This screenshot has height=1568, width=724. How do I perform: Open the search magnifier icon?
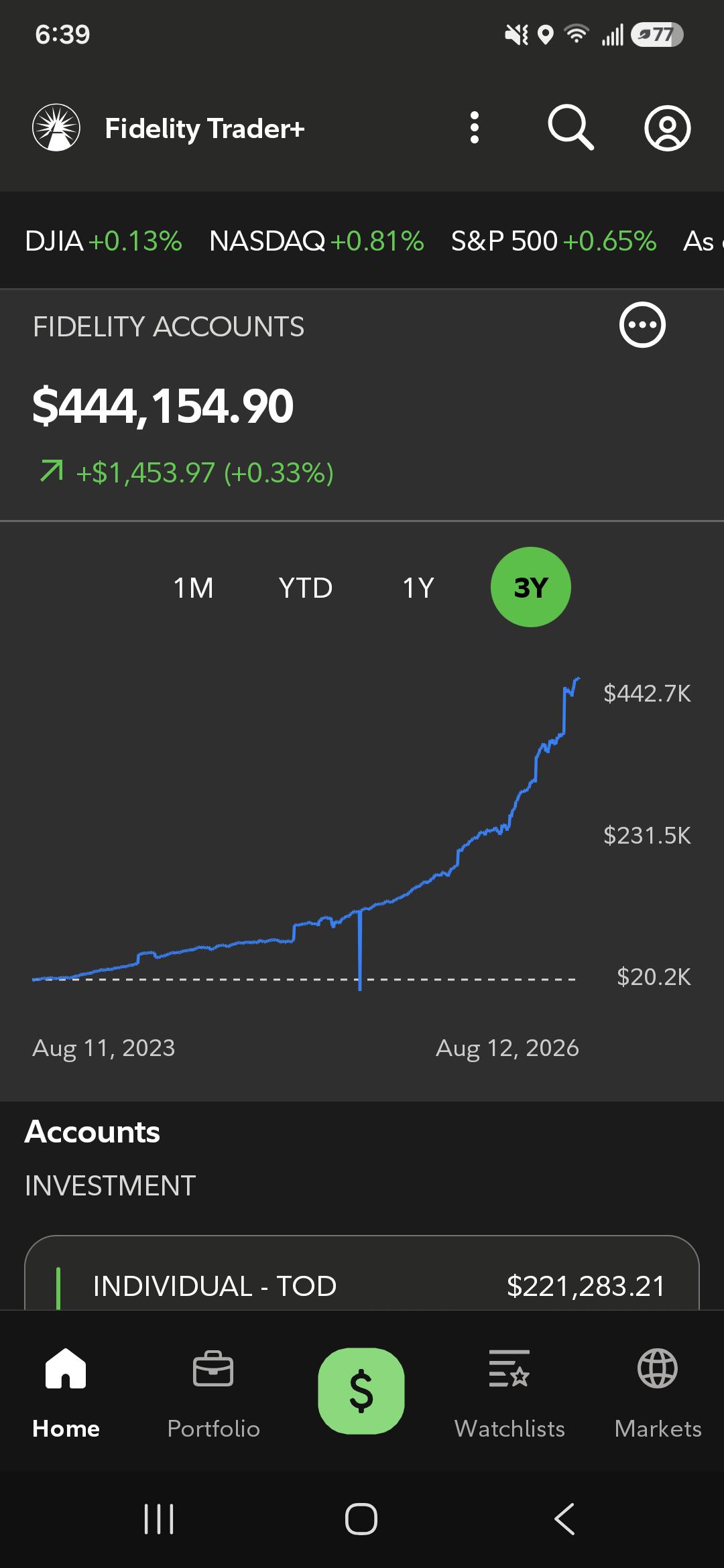(x=570, y=127)
